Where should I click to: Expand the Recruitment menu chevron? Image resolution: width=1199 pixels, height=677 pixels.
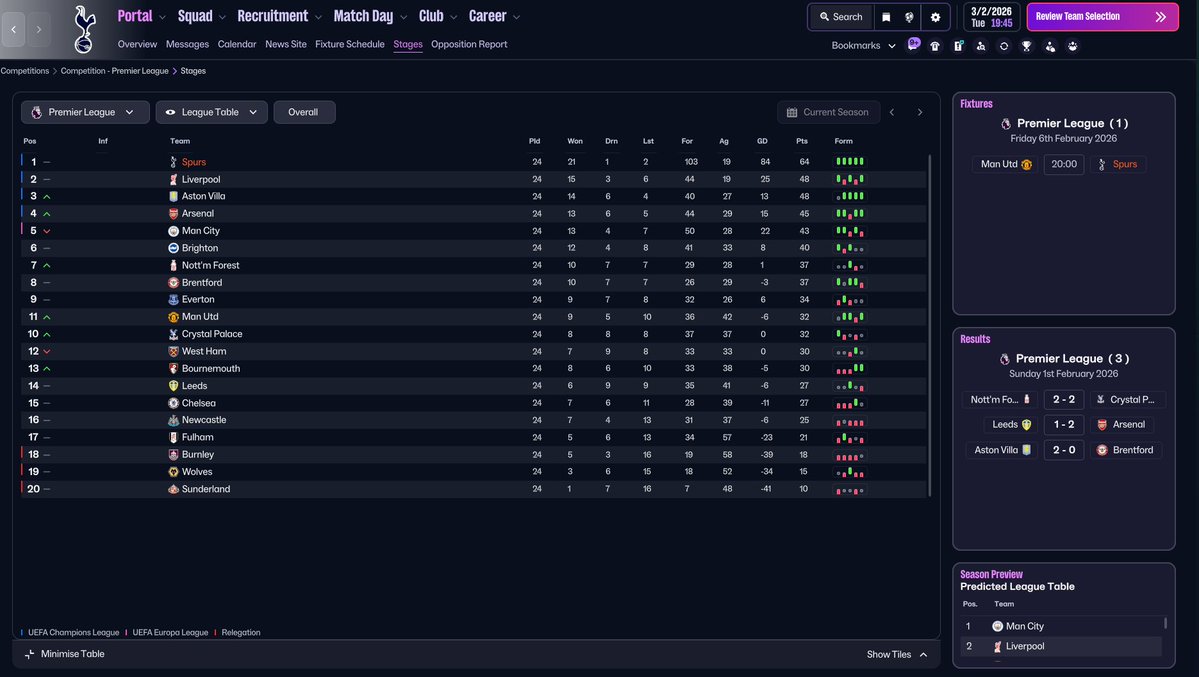coord(318,18)
